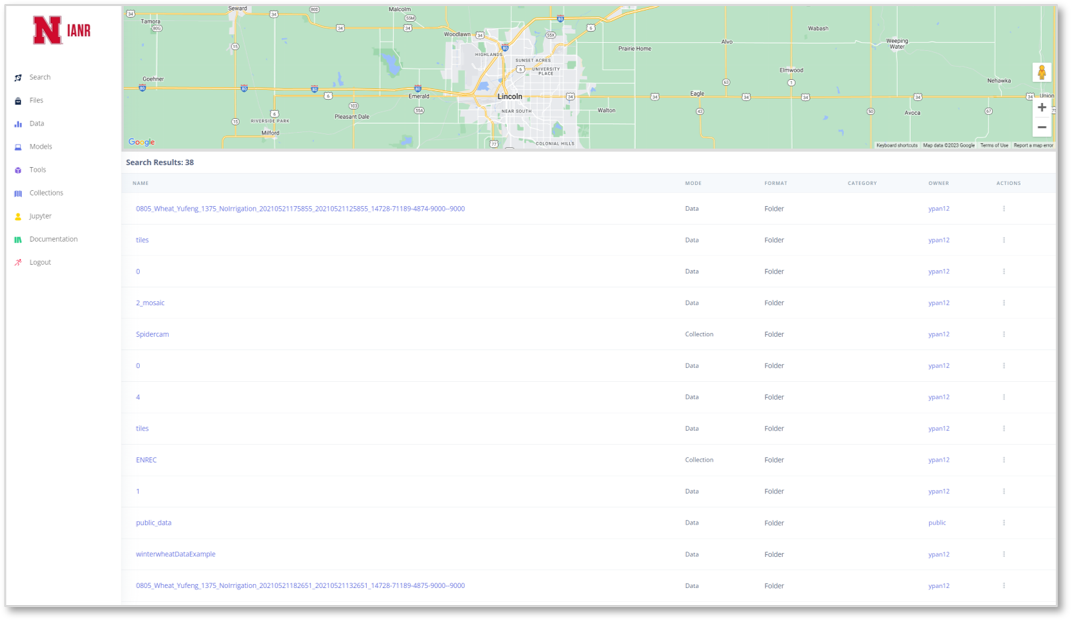The width and height of the screenshot is (1071, 620).
Task: Click the Lincoln city label on the map
Action: tap(510, 96)
